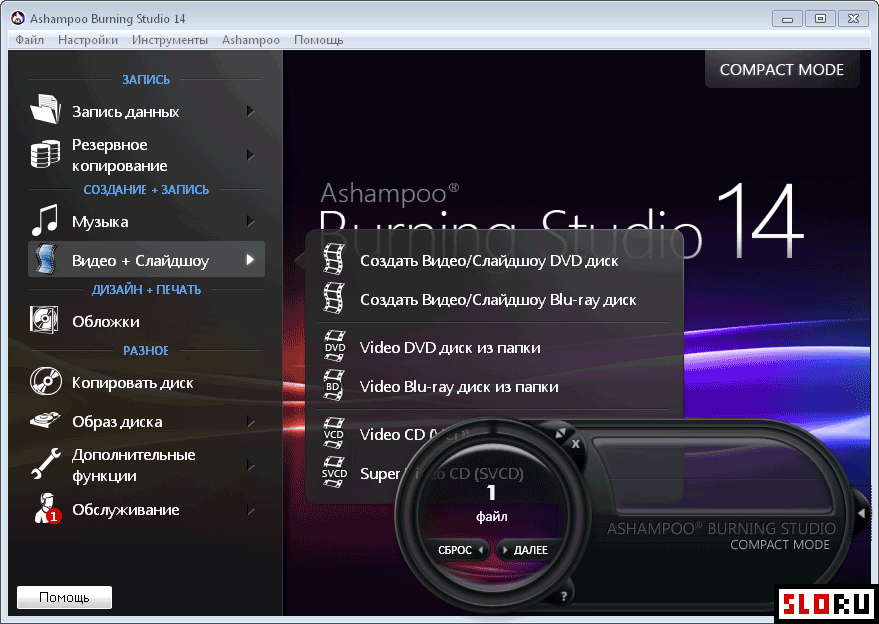Click the Копировать диск label
The image size is (879, 624).
pos(132,383)
